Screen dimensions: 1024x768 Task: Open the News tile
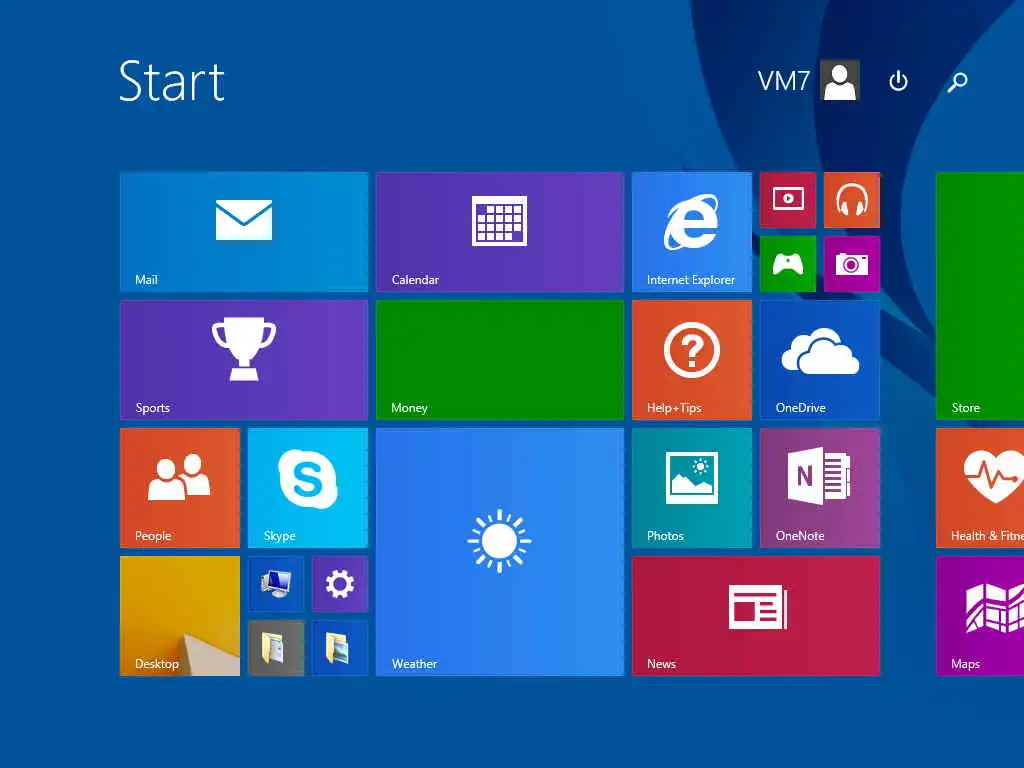pyautogui.click(x=756, y=616)
